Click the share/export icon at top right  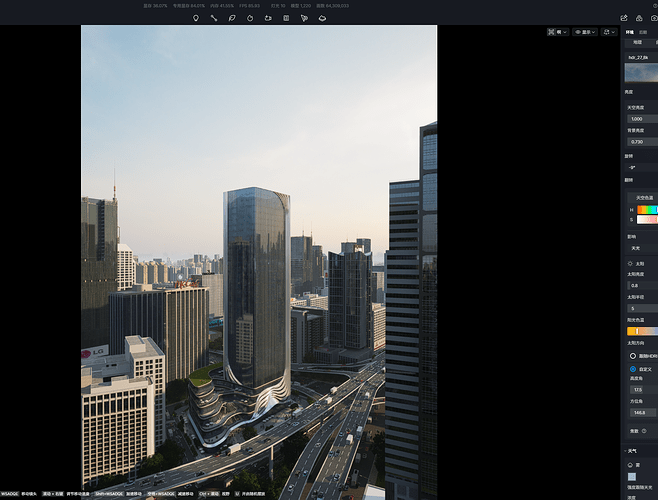click(x=624, y=18)
